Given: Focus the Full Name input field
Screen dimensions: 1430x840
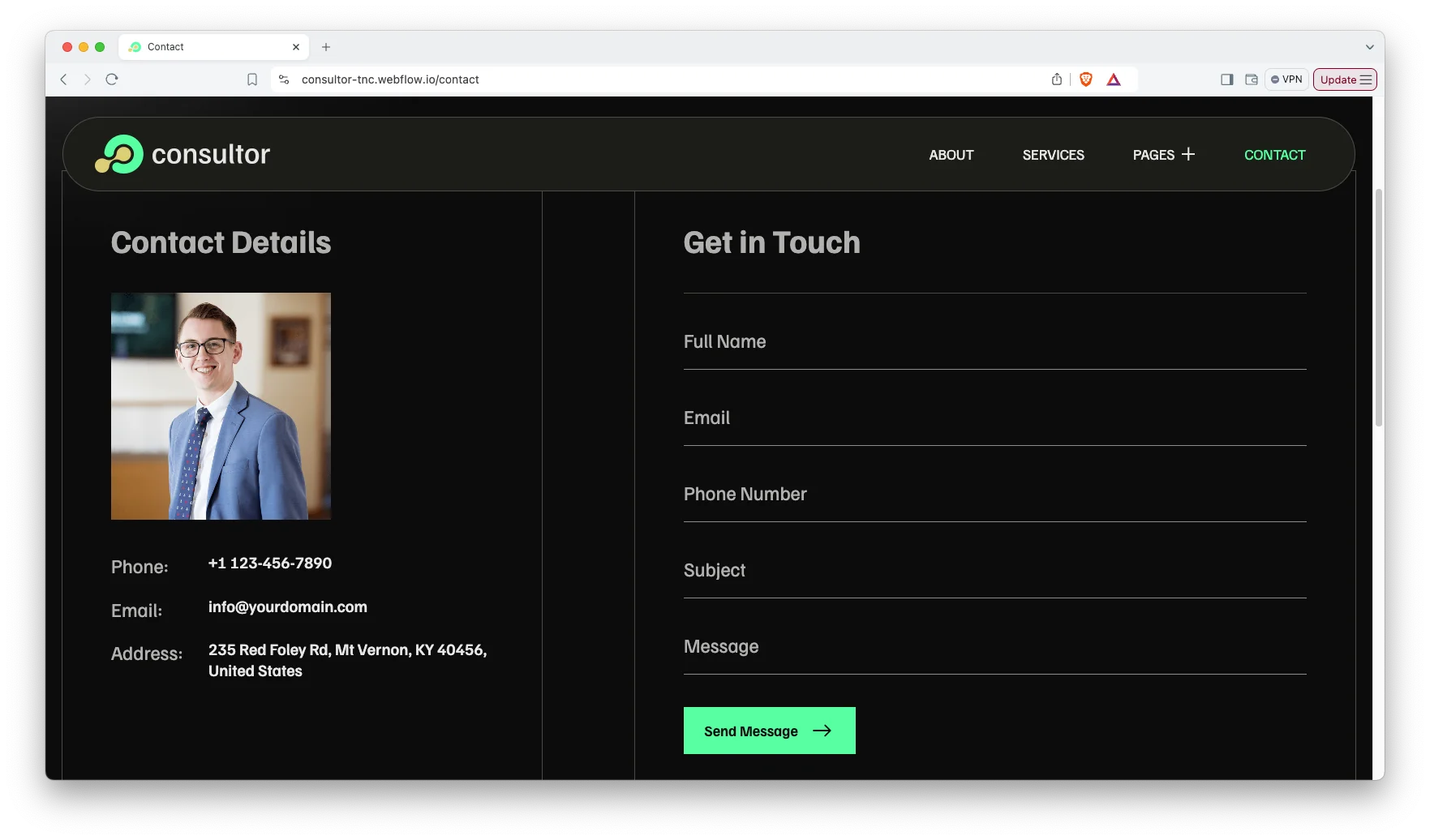Looking at the screenshot, I should pos(994,342).
